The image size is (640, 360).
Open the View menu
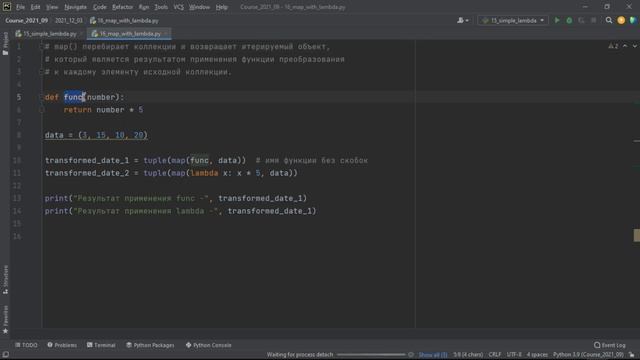(52, 7)
